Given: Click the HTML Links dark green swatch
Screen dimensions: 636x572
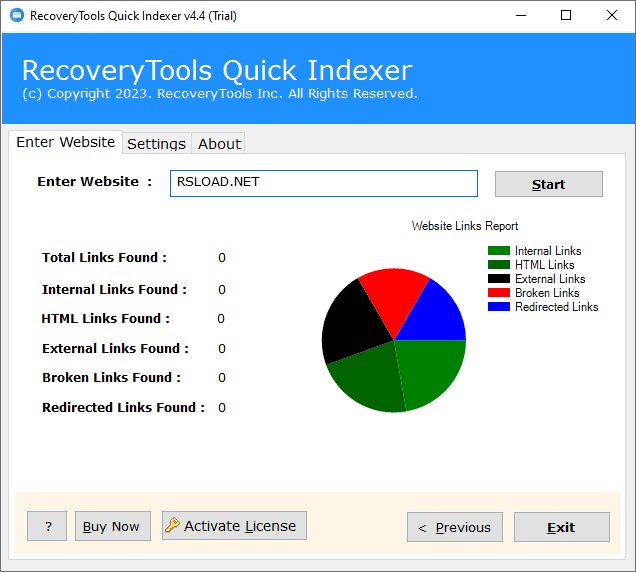Looking at the screenshot, I should (499, 264).
